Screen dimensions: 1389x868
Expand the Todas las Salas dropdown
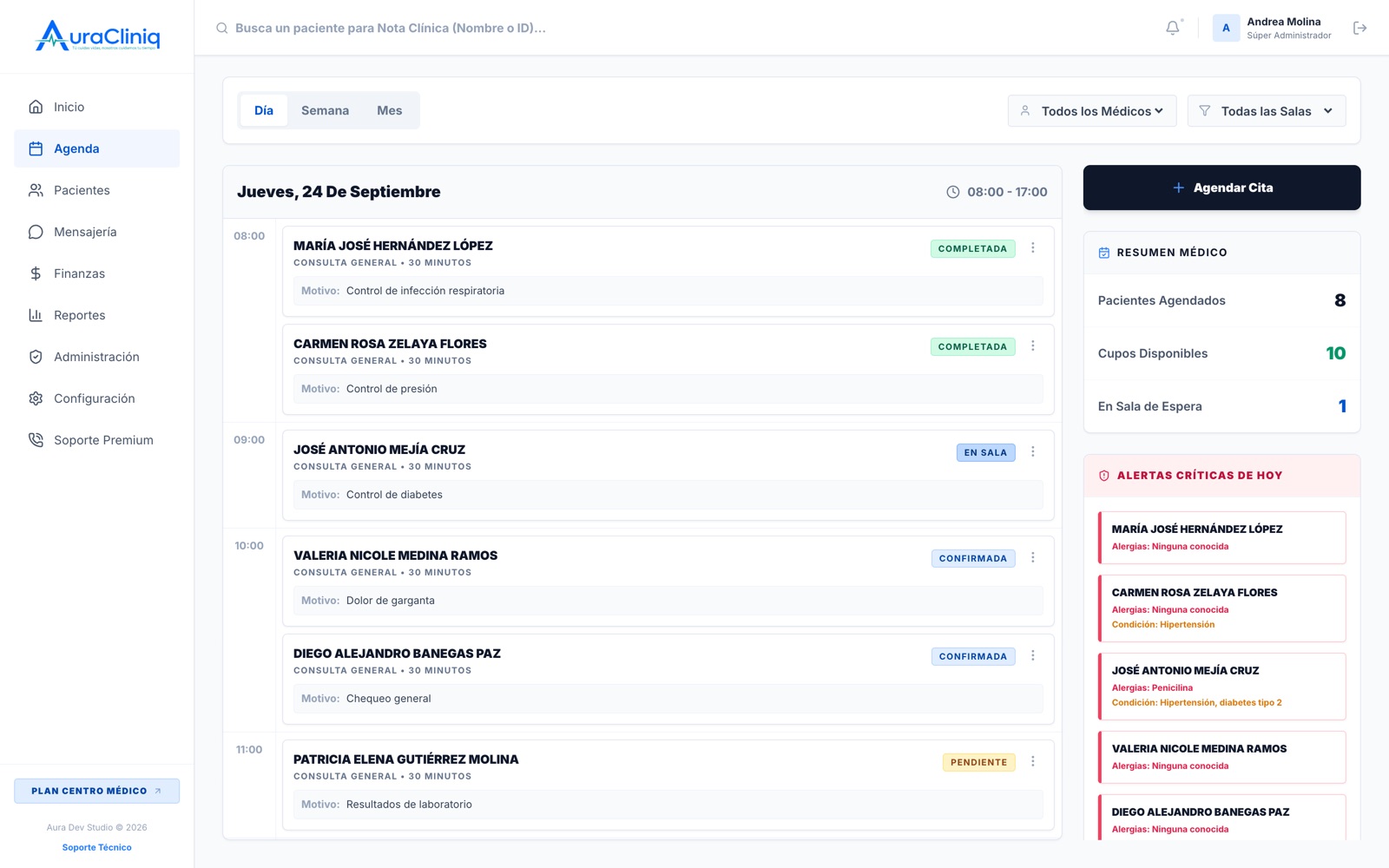point(1267,111)
